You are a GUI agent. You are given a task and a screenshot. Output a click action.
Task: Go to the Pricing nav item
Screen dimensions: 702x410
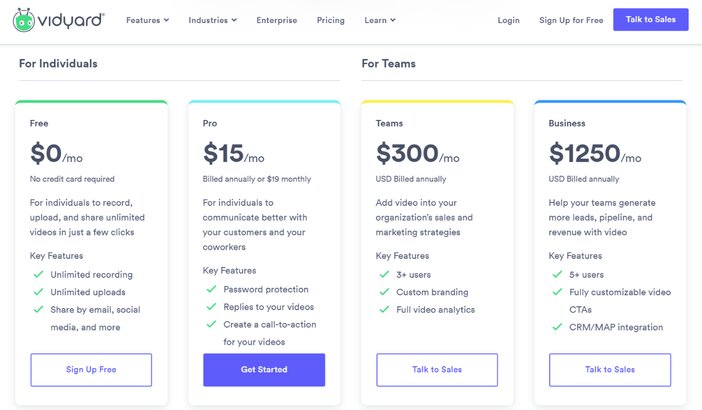click(x=331, y=20)
